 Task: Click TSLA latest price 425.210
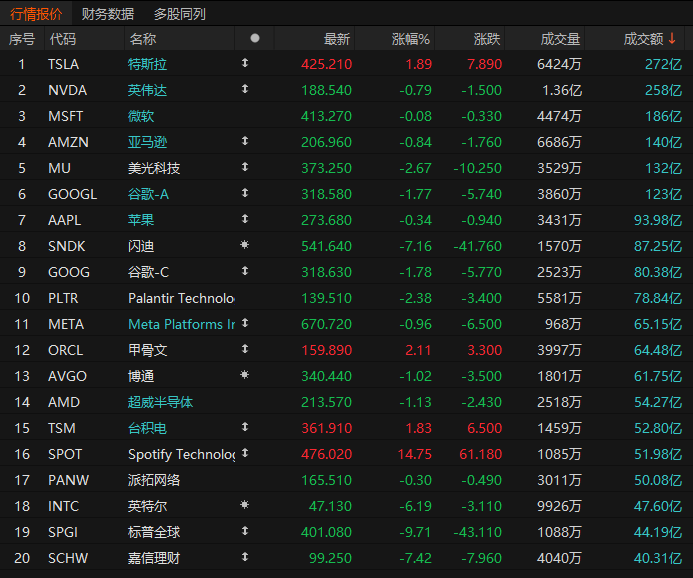[x=327, y=65]
